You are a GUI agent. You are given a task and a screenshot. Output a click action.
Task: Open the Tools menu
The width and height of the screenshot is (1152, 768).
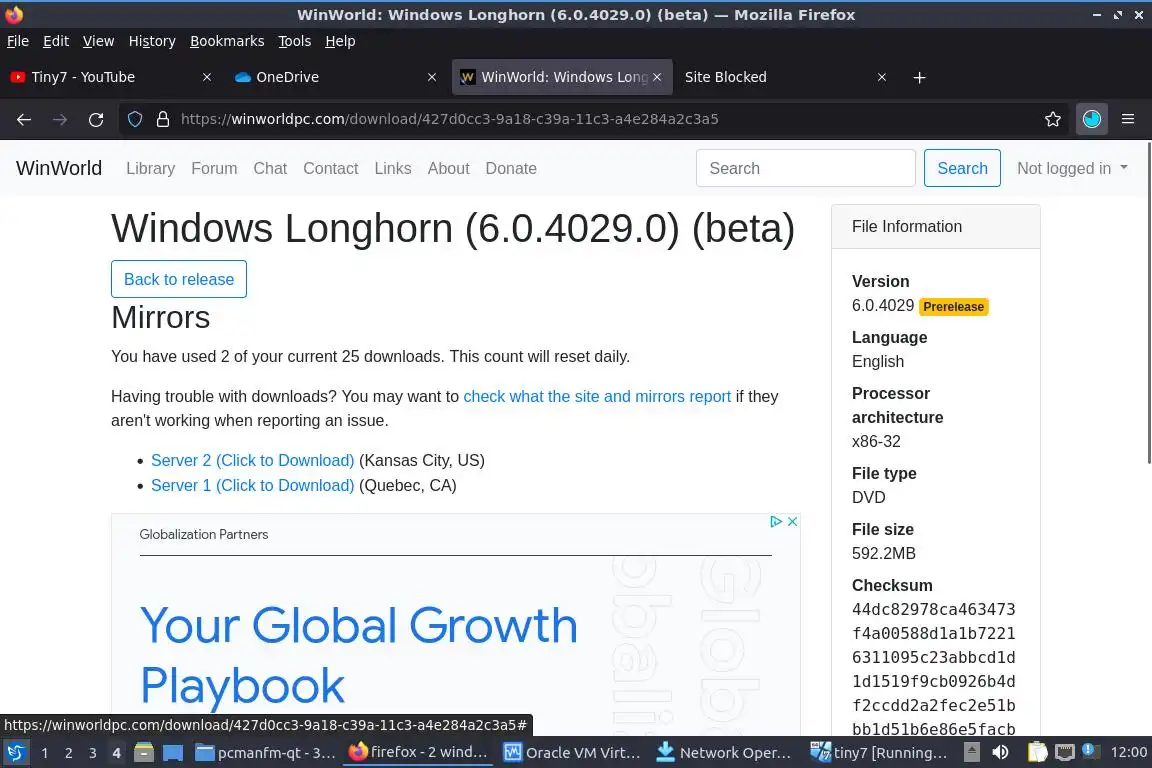click(295, 41)
